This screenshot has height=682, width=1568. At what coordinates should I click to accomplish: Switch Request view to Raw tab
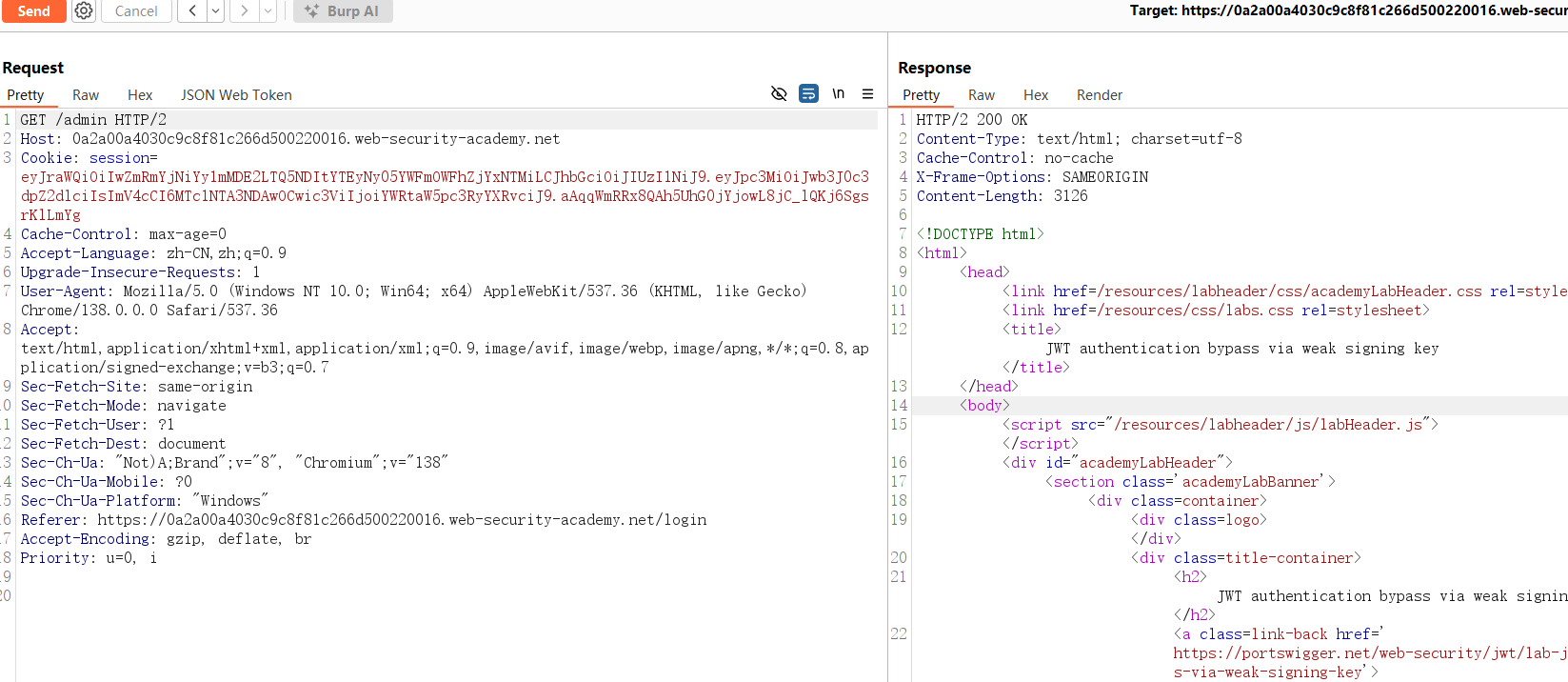(x=86, y=95)
